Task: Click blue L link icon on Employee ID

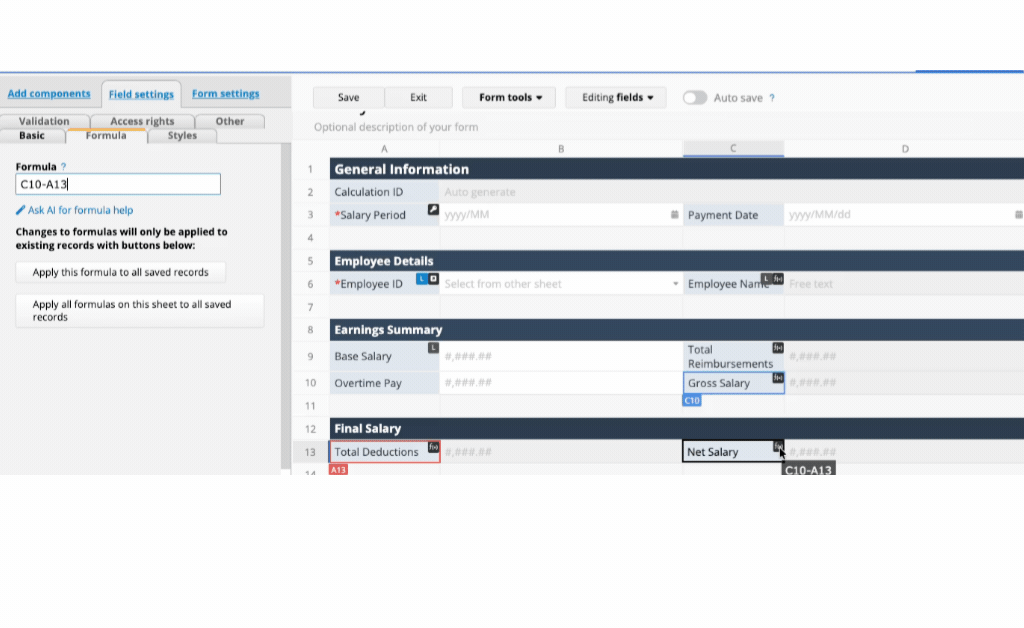Action: pos(422,279)
